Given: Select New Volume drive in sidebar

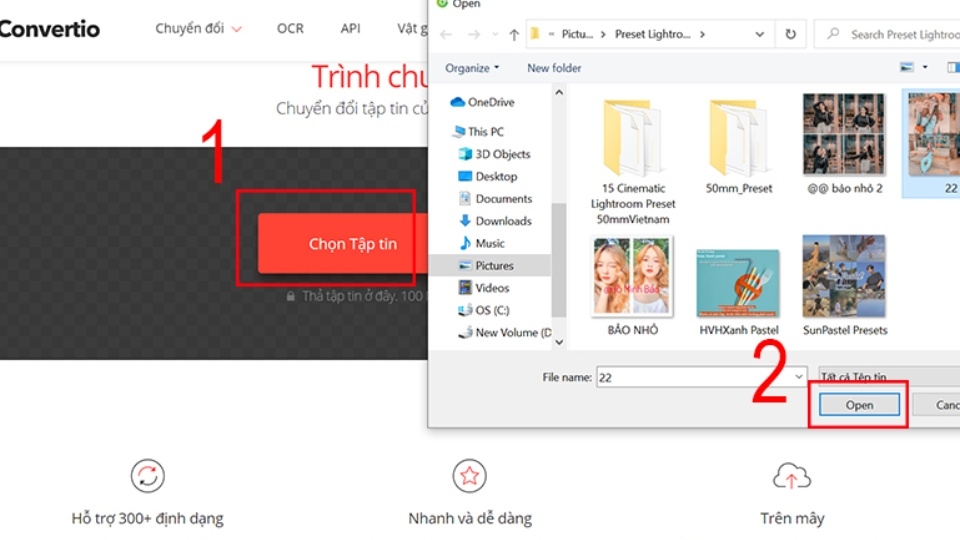Looking at the screenshot, I should tap(504, 332).
